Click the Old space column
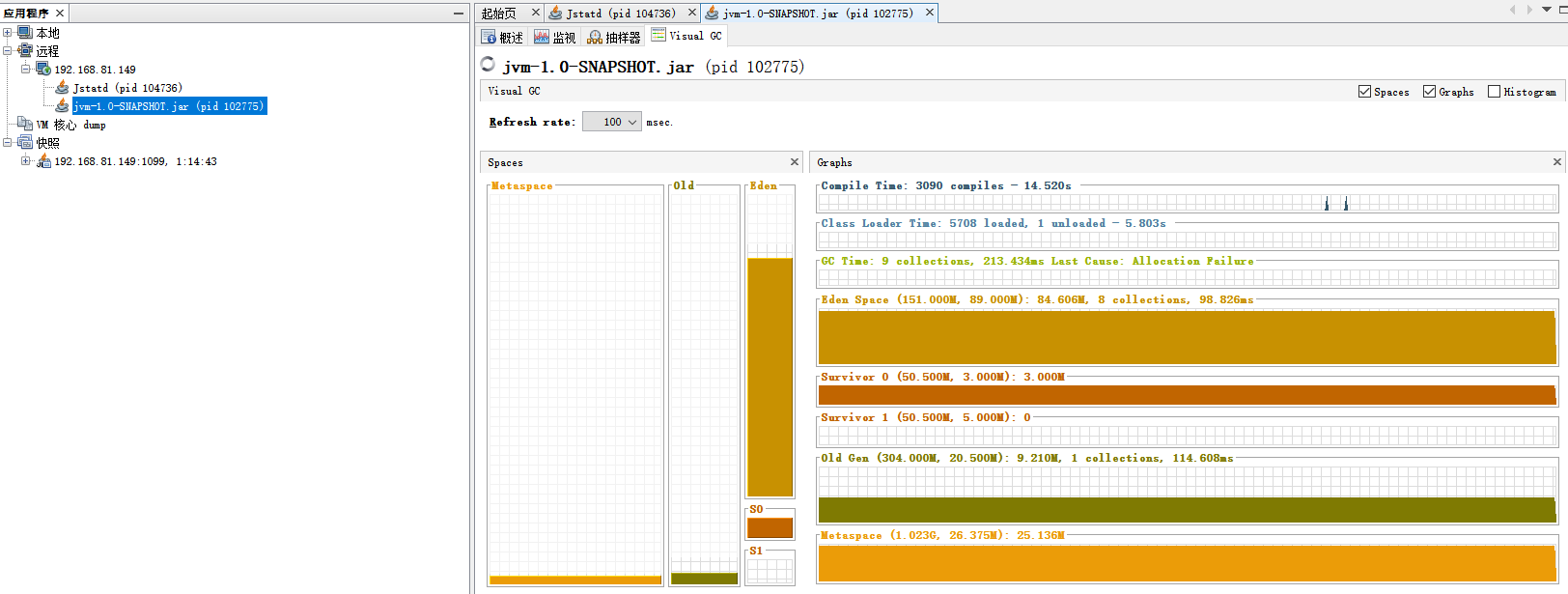The height and width of the screenshot is (594, 1568). click(x=705, y=385)
